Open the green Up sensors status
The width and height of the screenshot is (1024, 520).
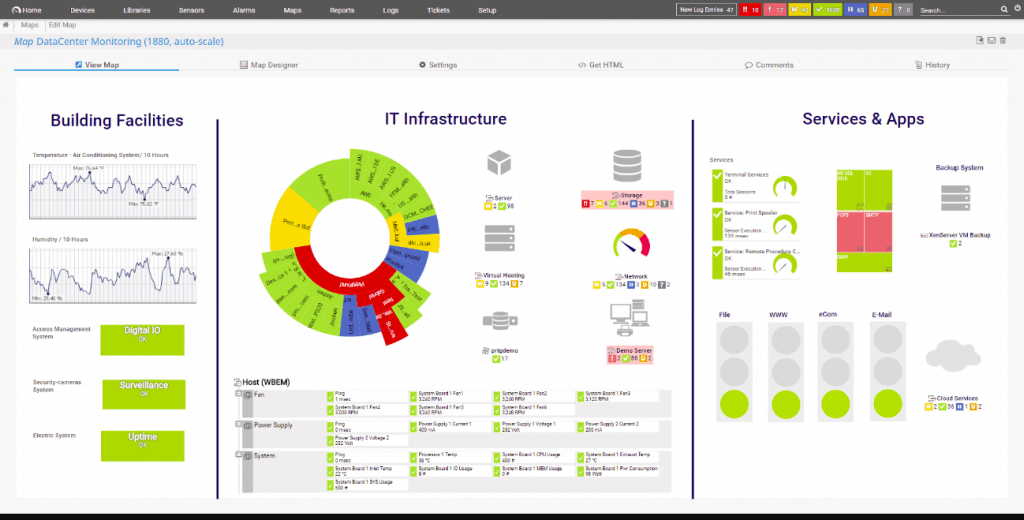coord(827,10)
